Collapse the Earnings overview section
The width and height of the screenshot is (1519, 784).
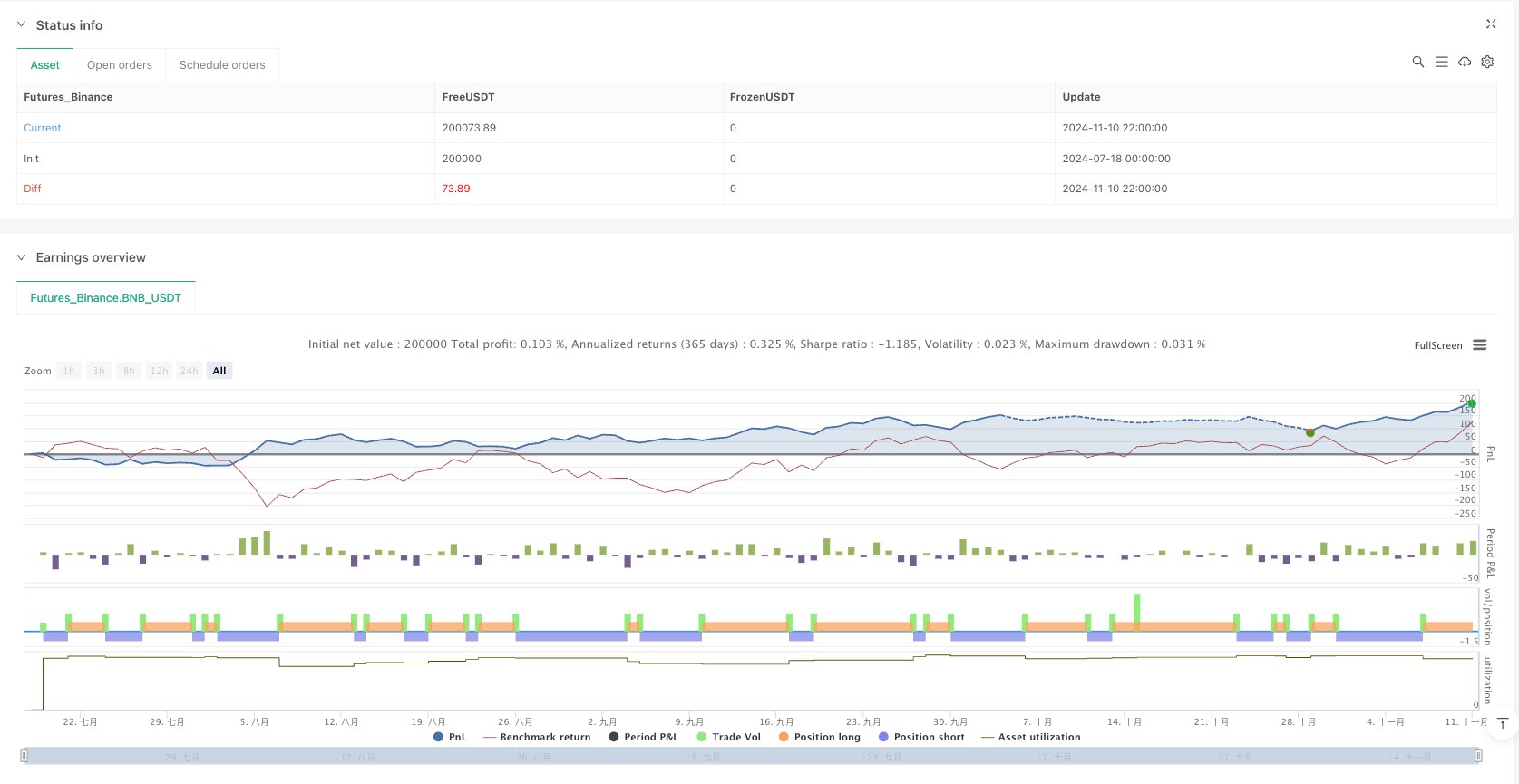coord(22,257)
